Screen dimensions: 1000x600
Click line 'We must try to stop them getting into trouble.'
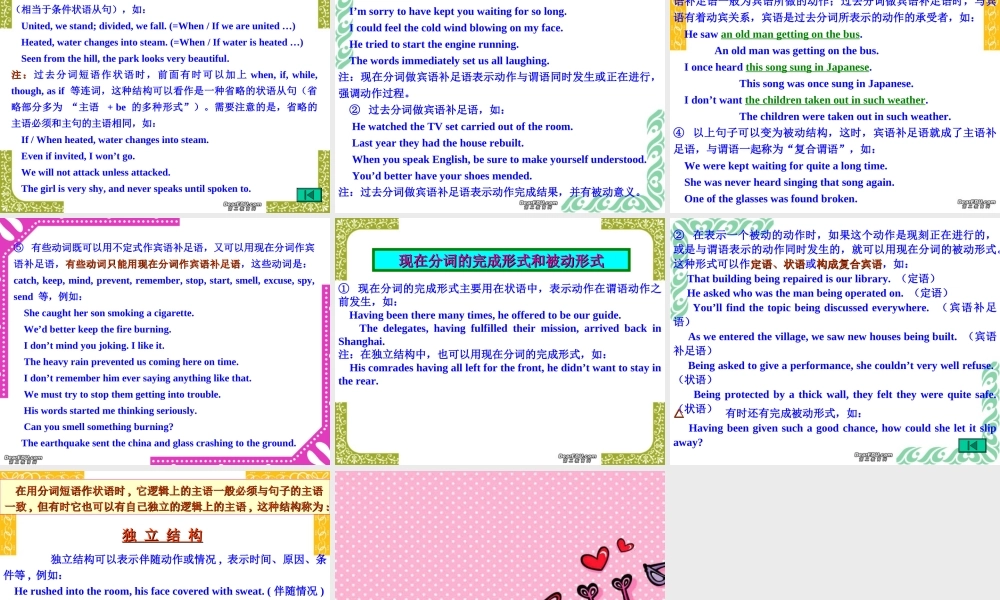122,395
